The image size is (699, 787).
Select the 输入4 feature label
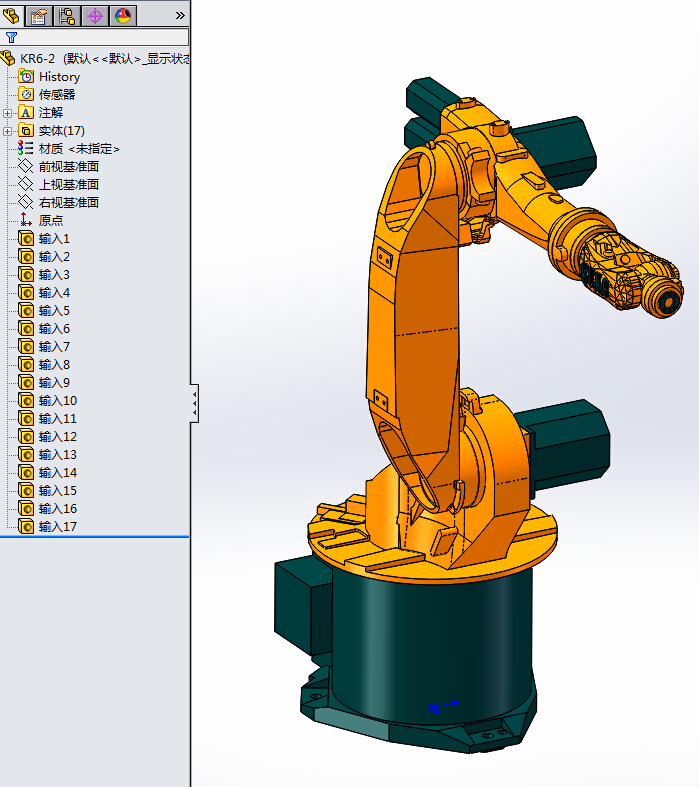pos(54,293)
